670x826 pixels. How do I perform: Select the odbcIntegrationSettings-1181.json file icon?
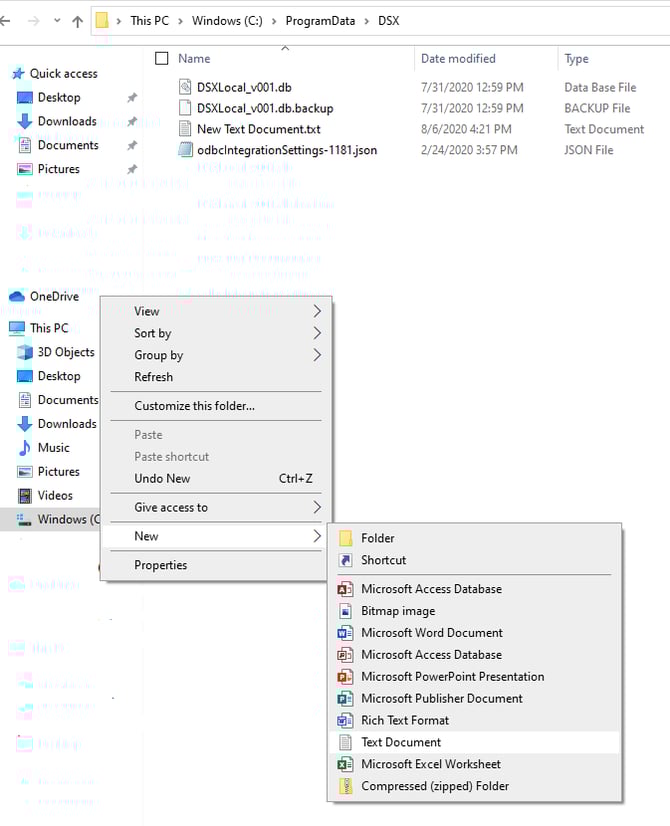click(185, 150)
